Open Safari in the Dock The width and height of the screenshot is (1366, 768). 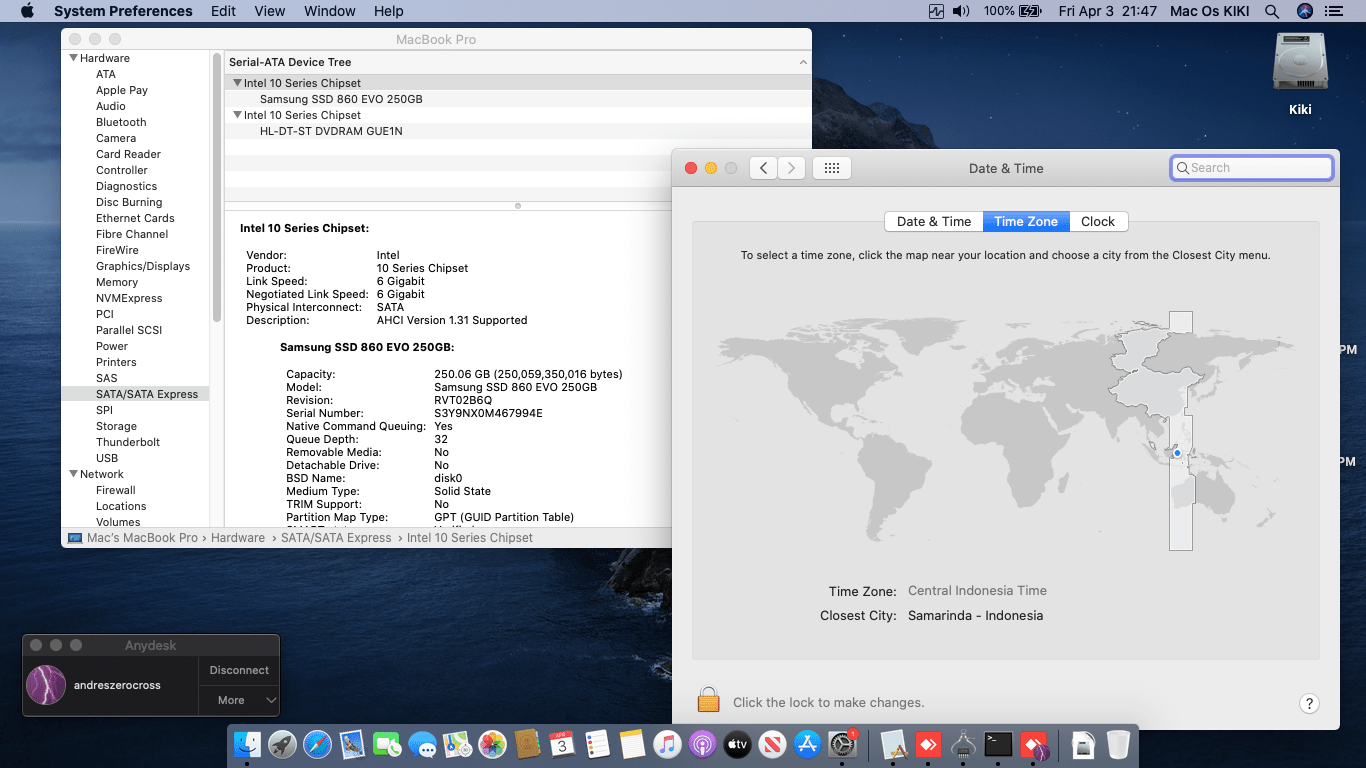click(x=317, y=744)
